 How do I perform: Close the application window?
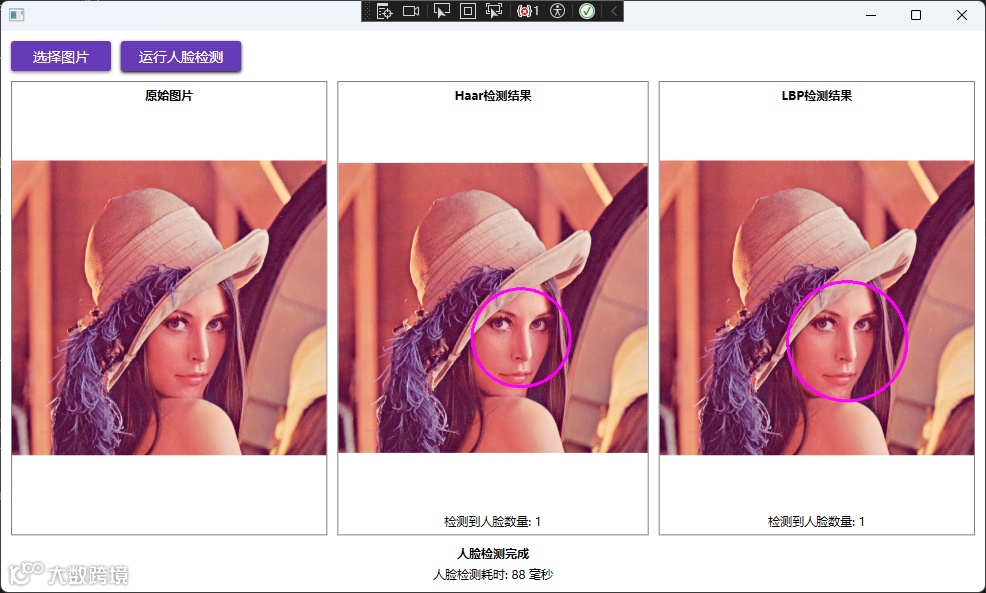[x=961, y=15]
